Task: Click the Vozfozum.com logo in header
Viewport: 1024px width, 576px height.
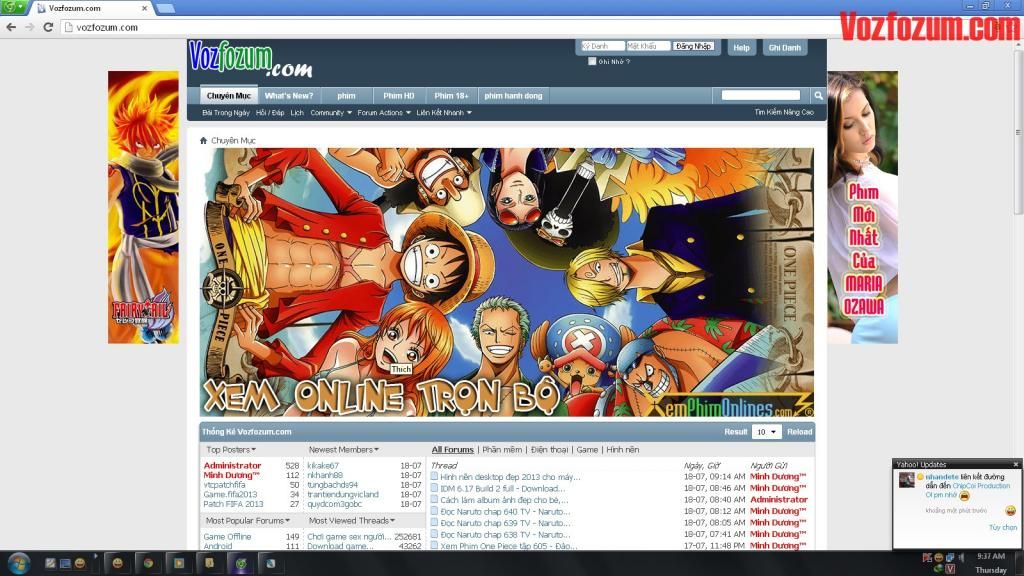Action: pos(250,60)
